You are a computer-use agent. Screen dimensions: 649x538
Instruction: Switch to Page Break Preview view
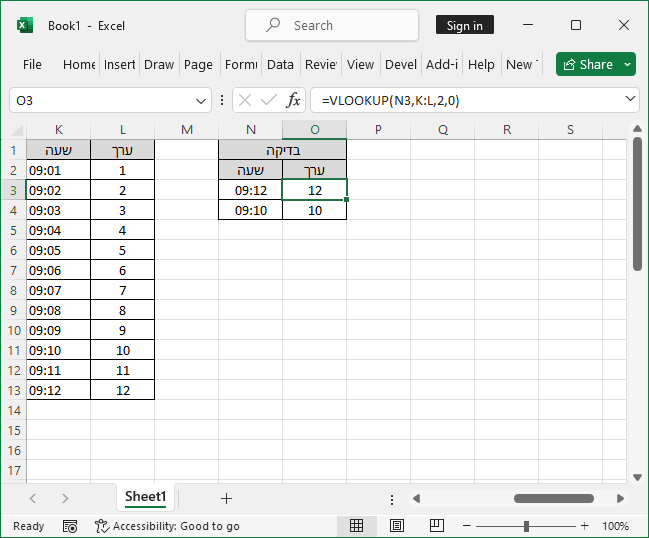(x=436, y=526)
